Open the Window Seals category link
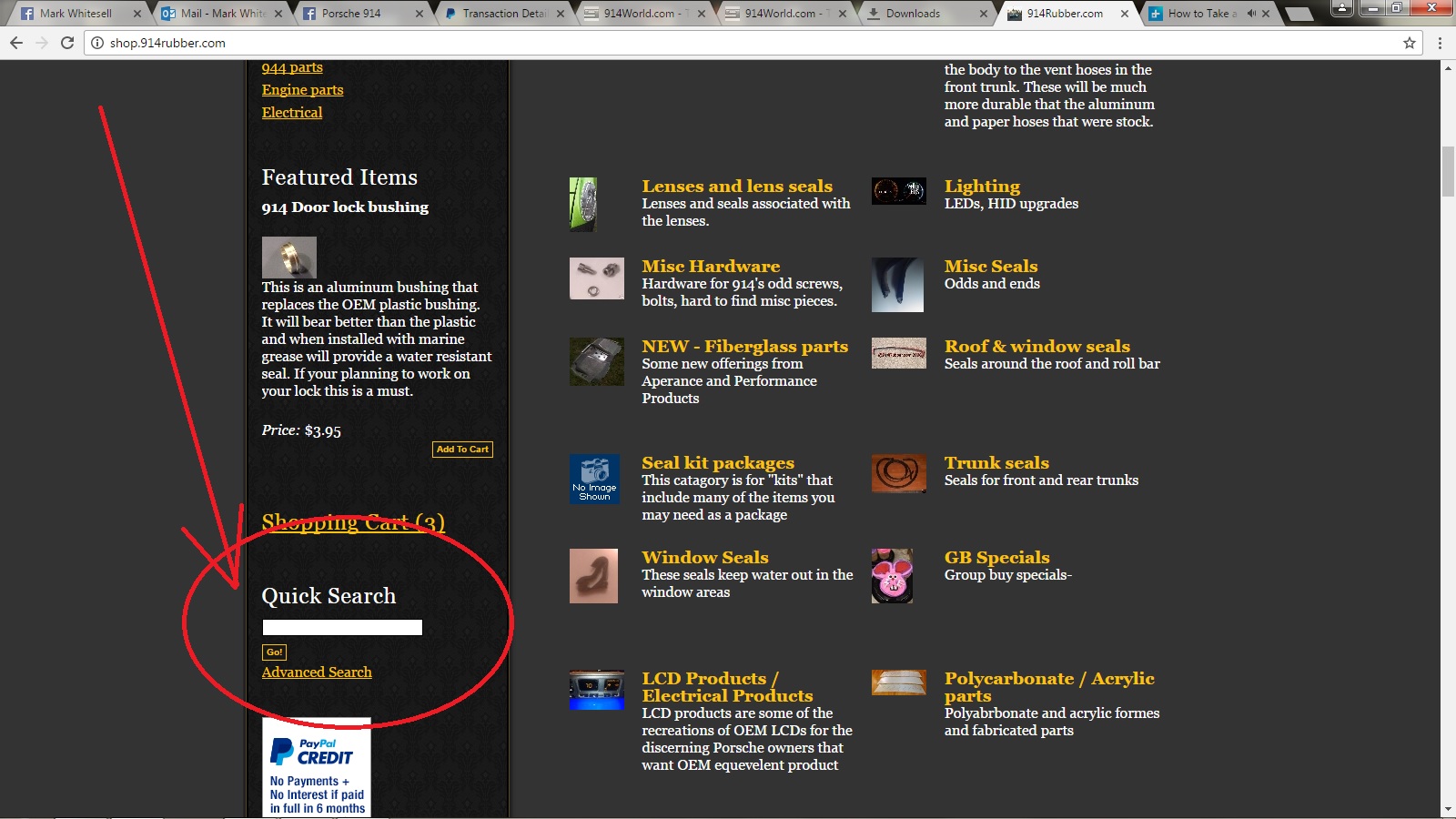The width and height of the screenshot is (1456, 819). [704, 557]
